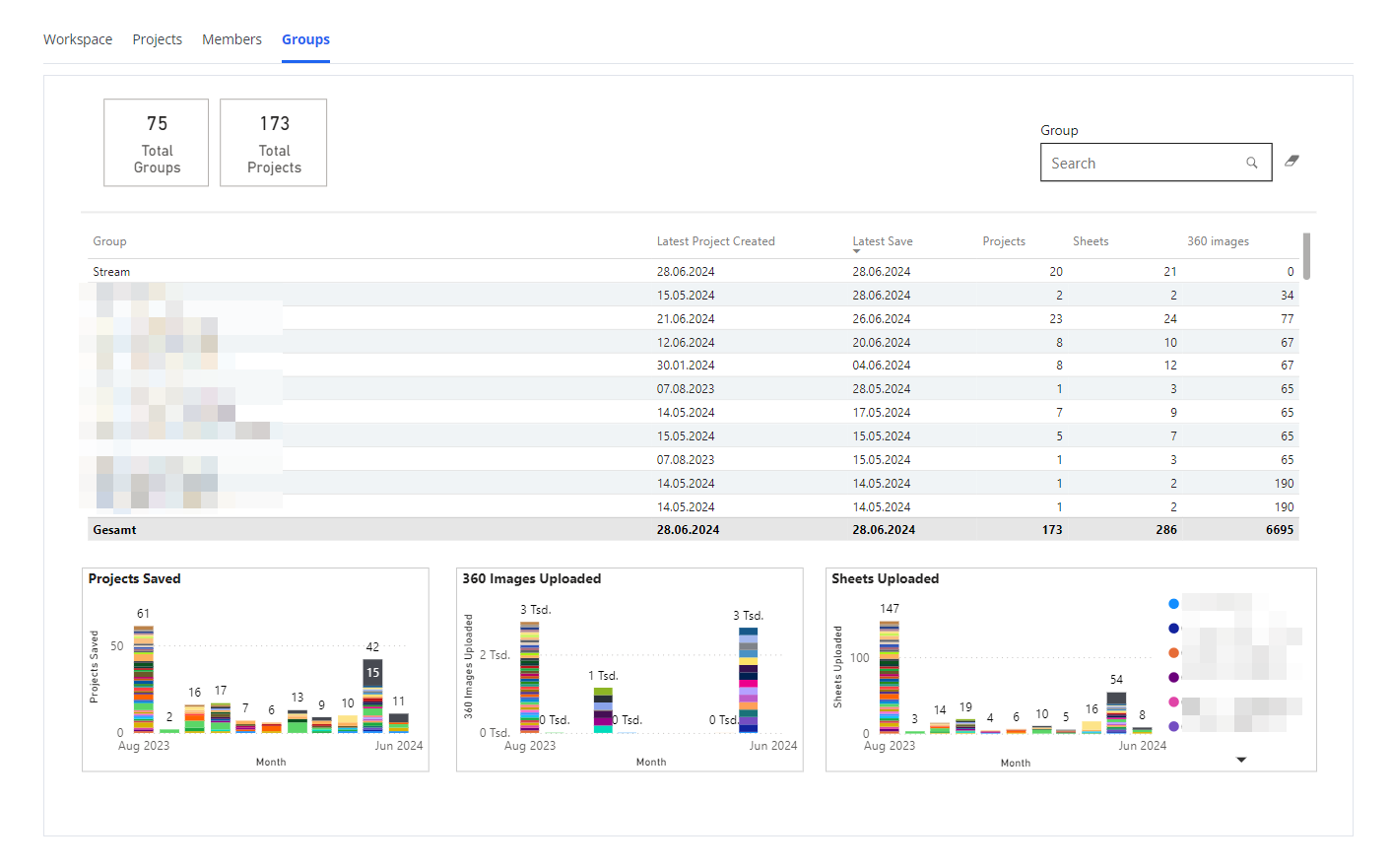Select the orange legend marker
1390x868 pixels.
click(x=1173, y=653)
